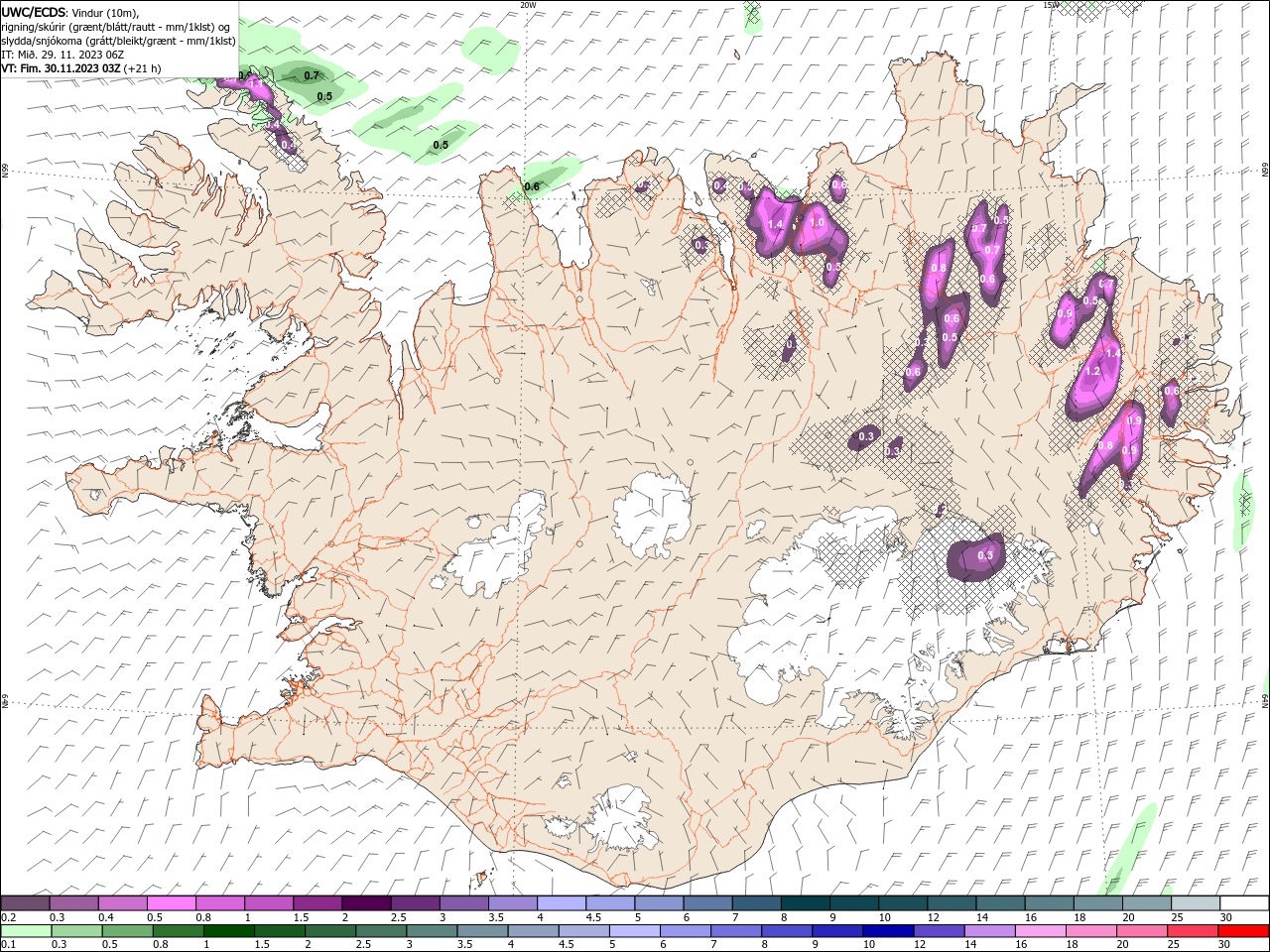Click the snow legend swatch starting at 0.5
This screenshot has width=1270, height=952.
[x=171, y=903]
